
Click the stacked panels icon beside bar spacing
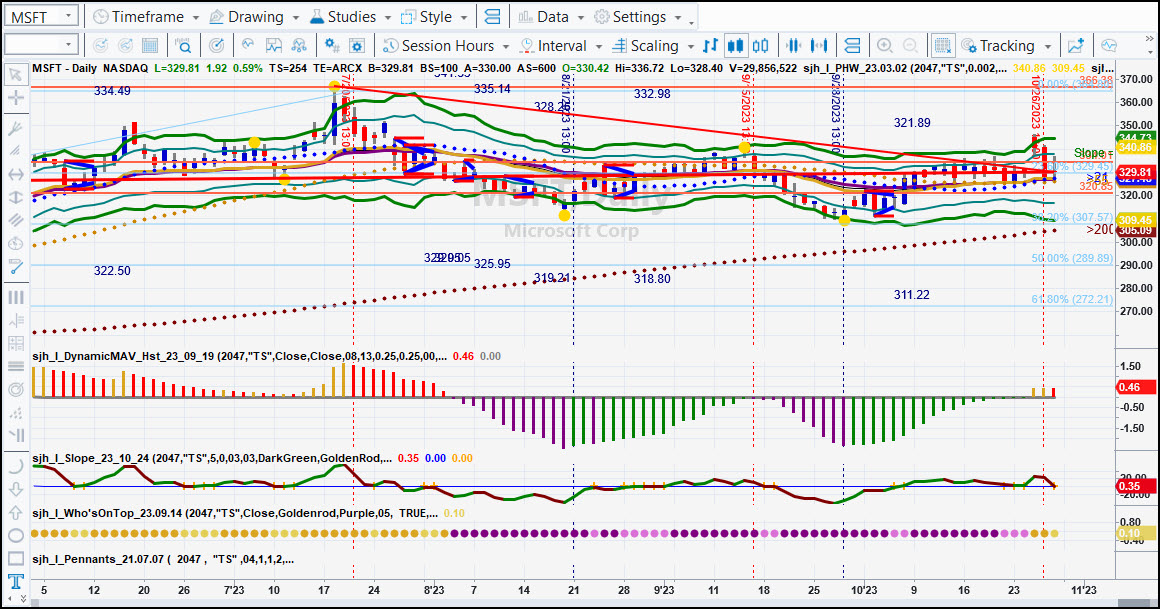852,46
